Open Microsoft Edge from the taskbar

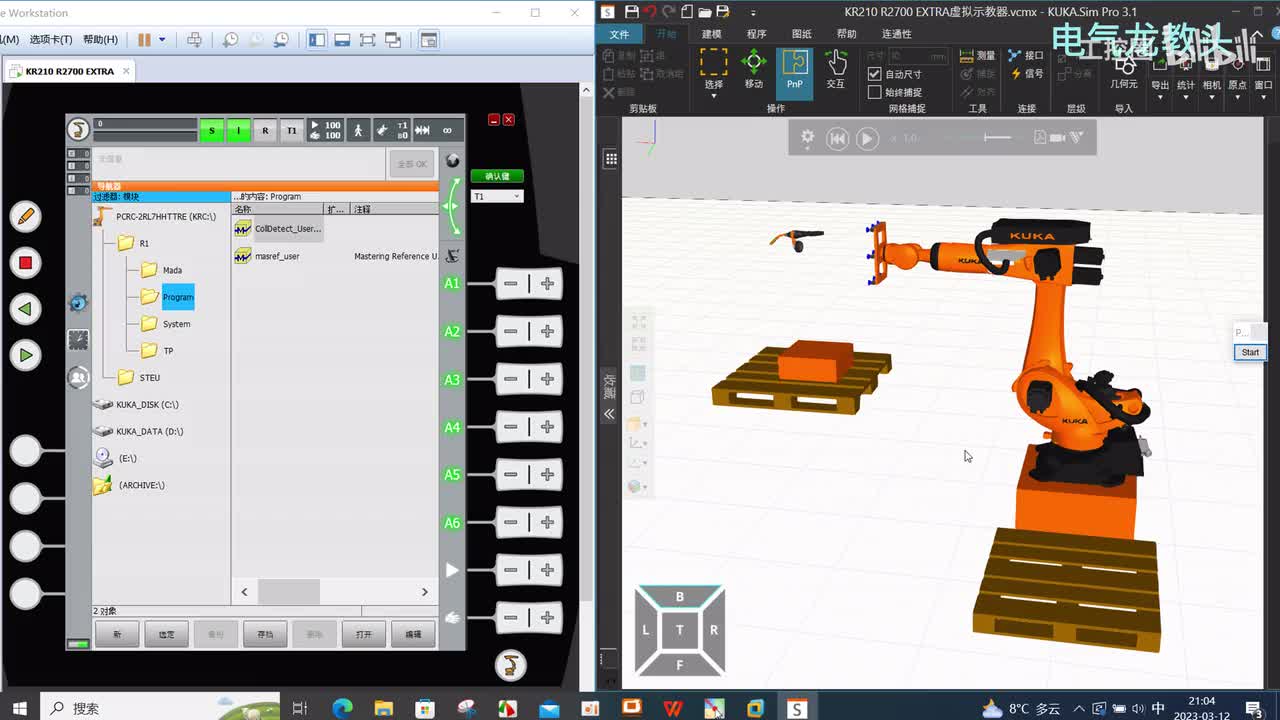tap(342, 708)
